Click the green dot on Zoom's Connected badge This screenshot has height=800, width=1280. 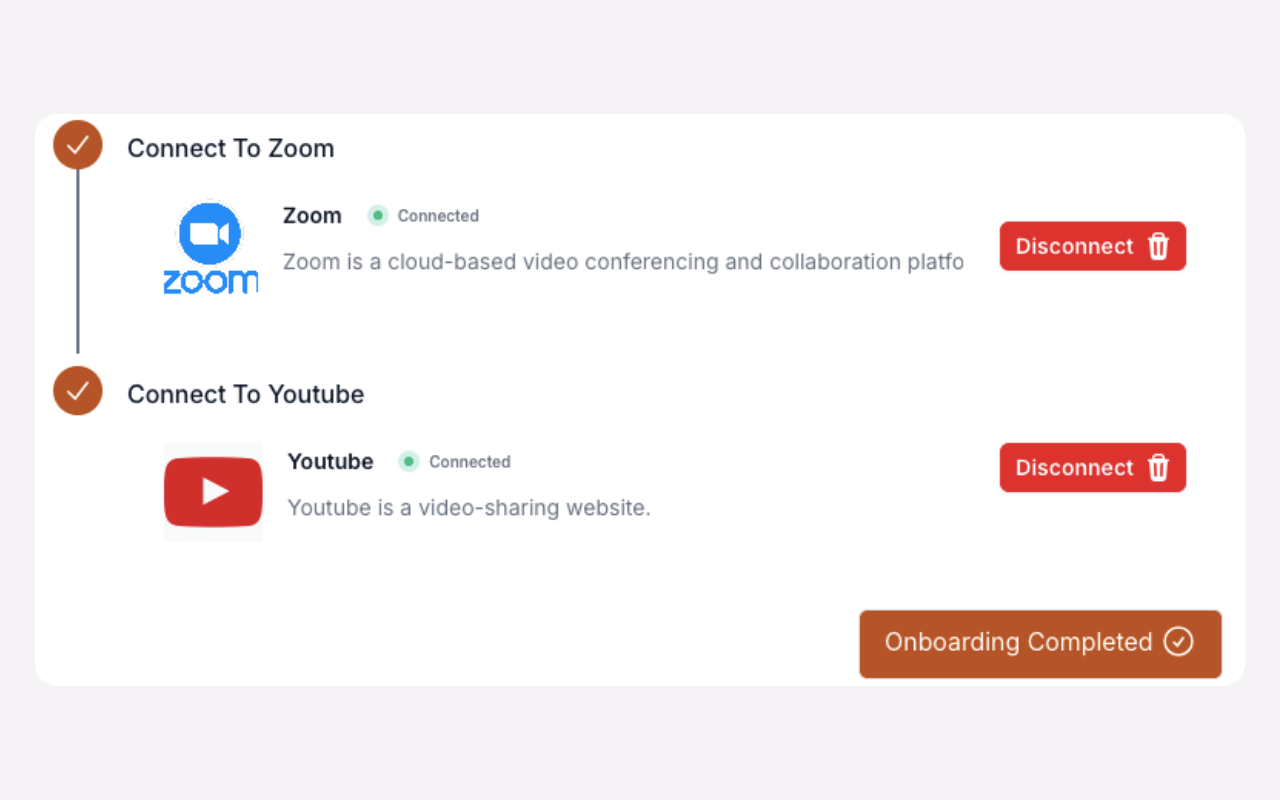tap(377, 215)
